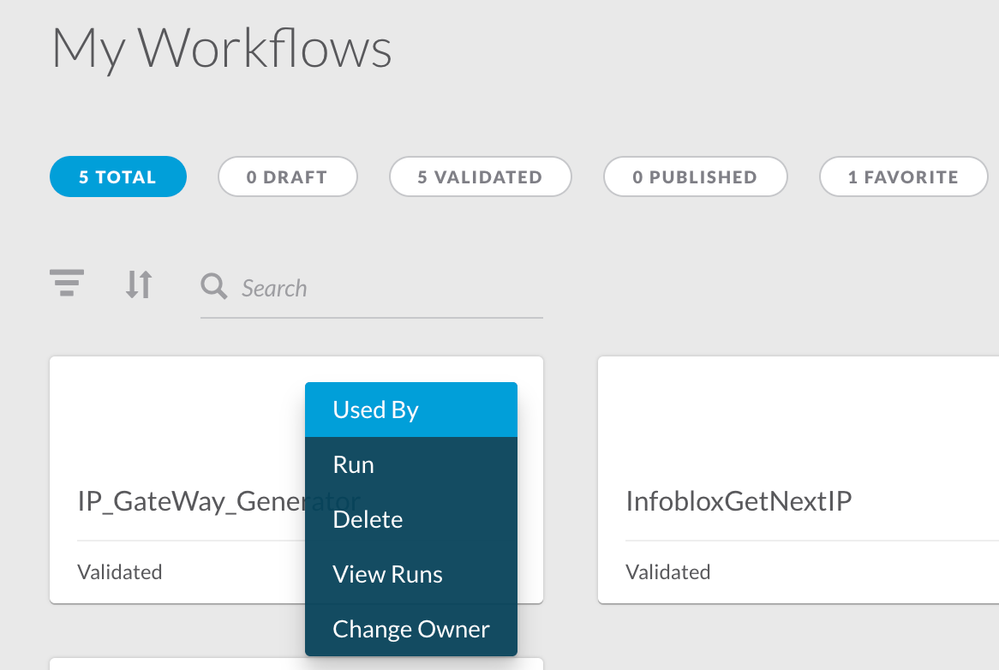Viewport: 999px width, 670px height.
Task: Filter workflows by 1 Favorite
Action: click(903, 176)
